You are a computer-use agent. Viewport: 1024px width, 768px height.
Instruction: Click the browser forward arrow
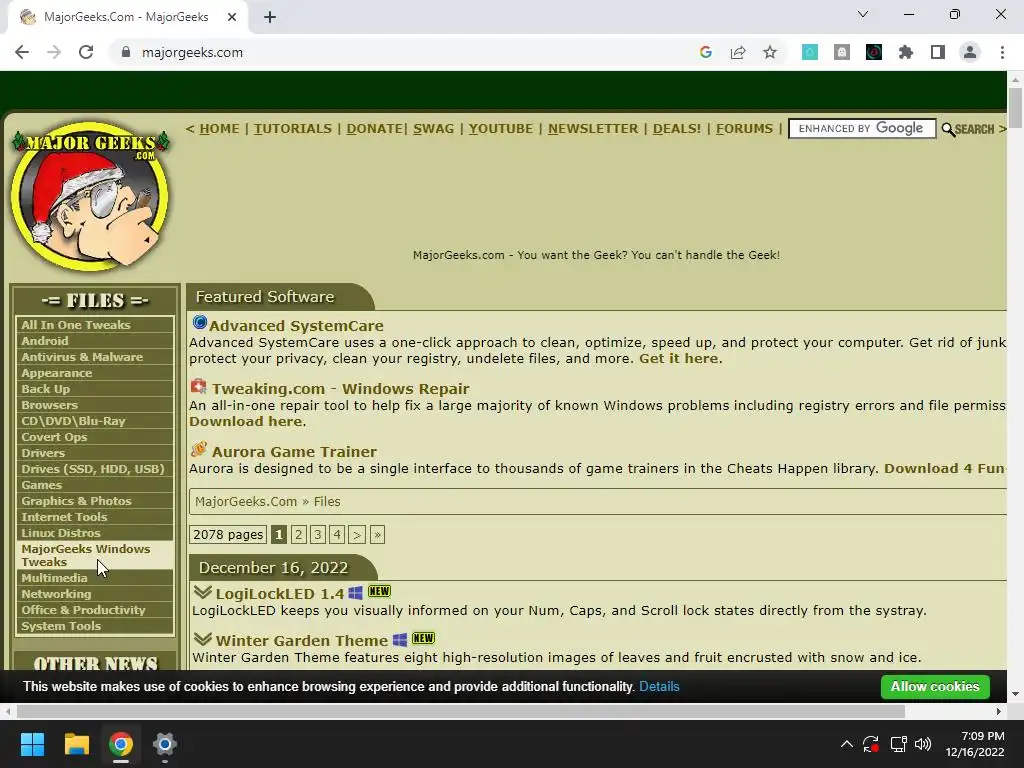(54, 52)
